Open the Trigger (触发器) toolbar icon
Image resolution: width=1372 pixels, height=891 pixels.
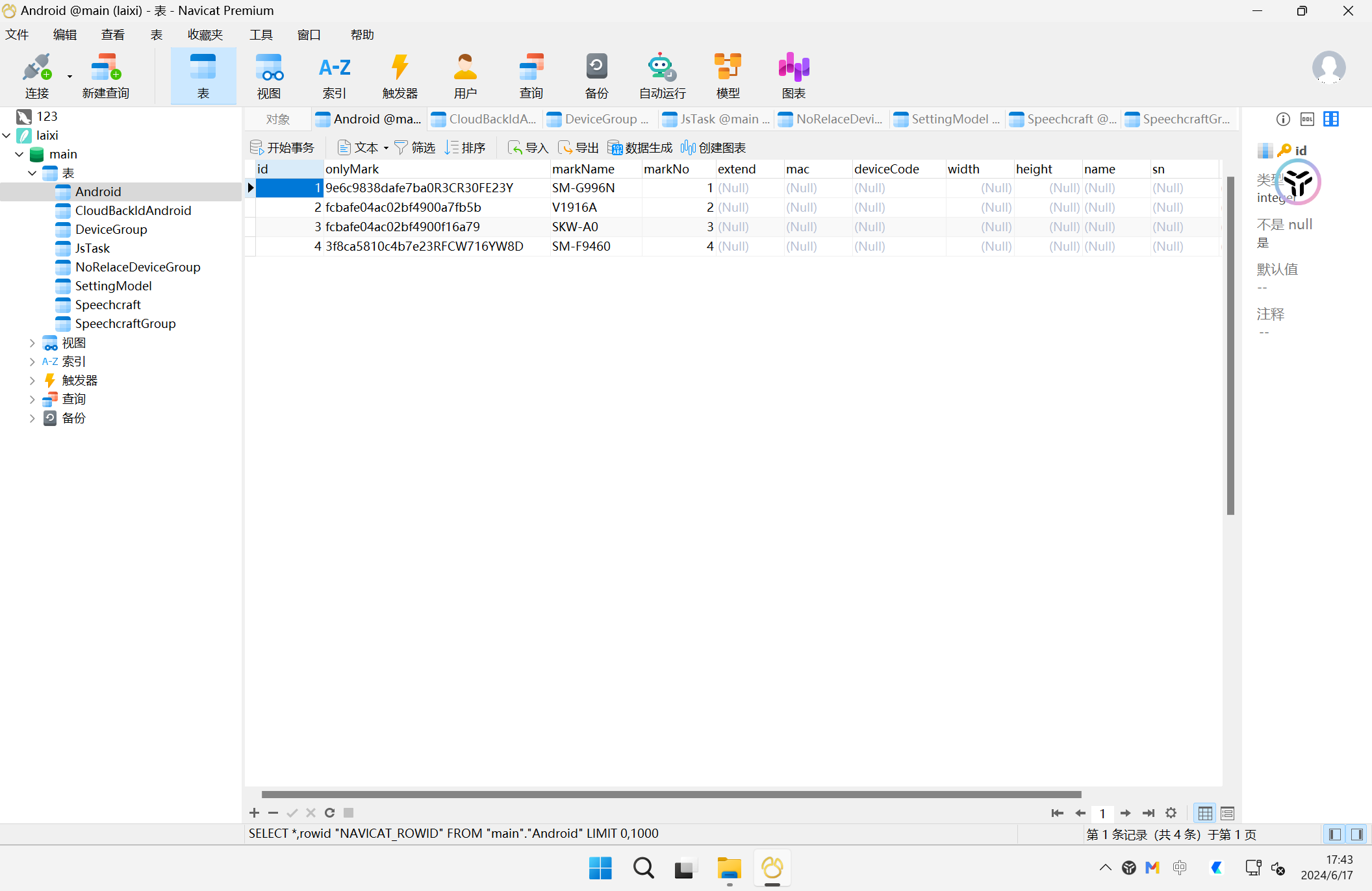click(400, 76)
